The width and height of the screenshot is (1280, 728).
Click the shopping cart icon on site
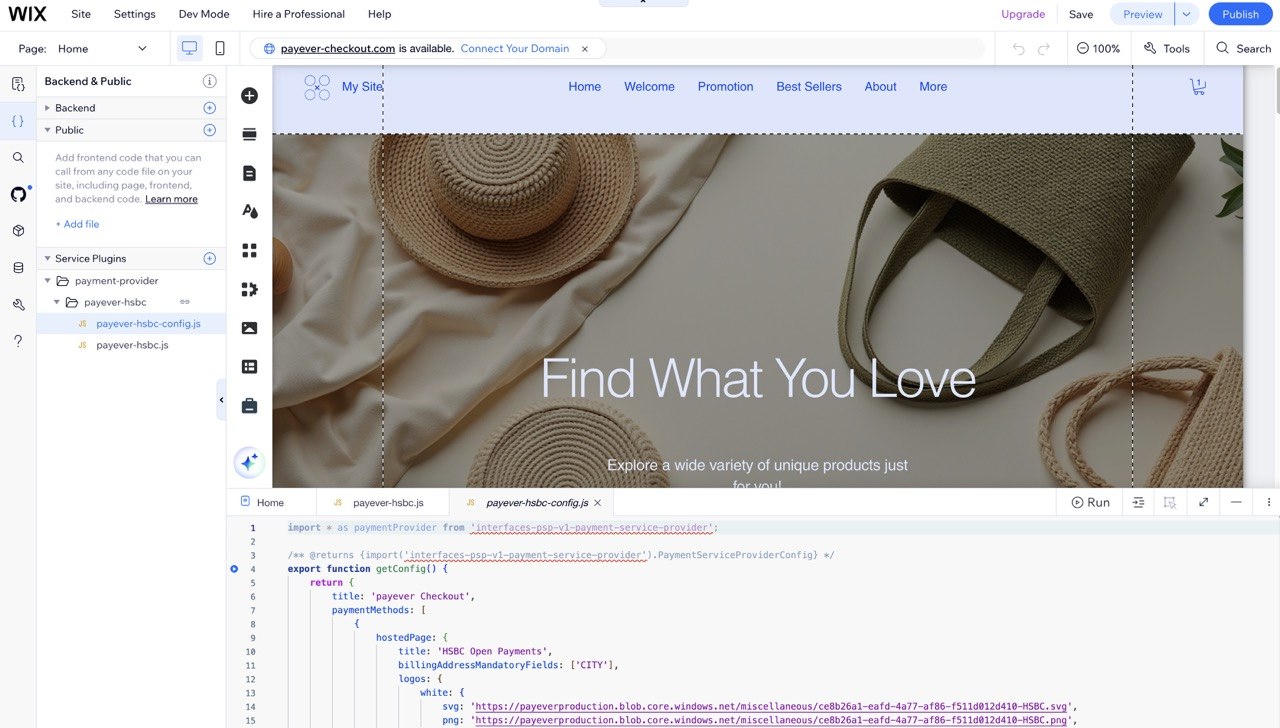[x=1197, y=87]
